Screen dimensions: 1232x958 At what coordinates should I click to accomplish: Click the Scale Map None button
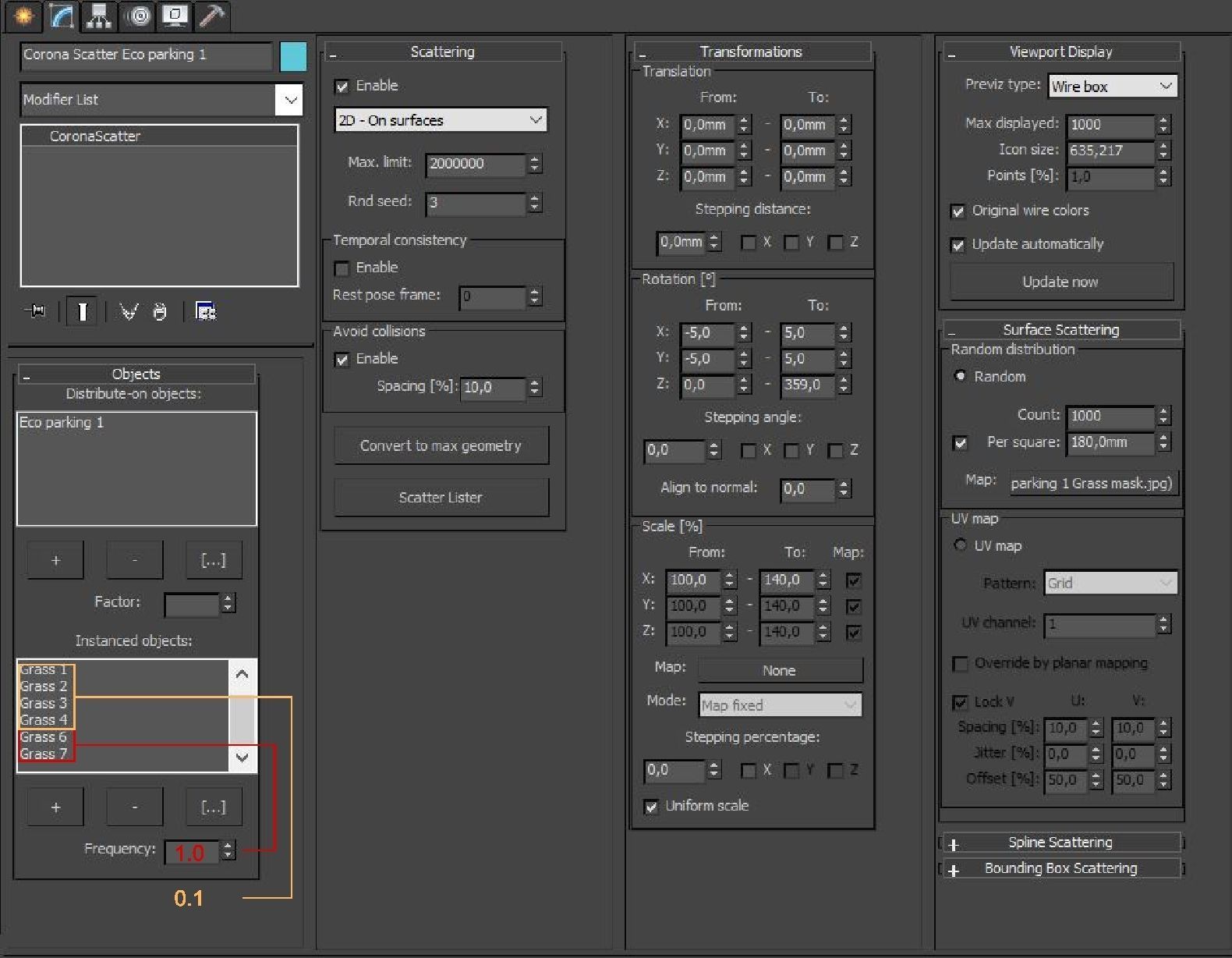click(x=781, y=671)
